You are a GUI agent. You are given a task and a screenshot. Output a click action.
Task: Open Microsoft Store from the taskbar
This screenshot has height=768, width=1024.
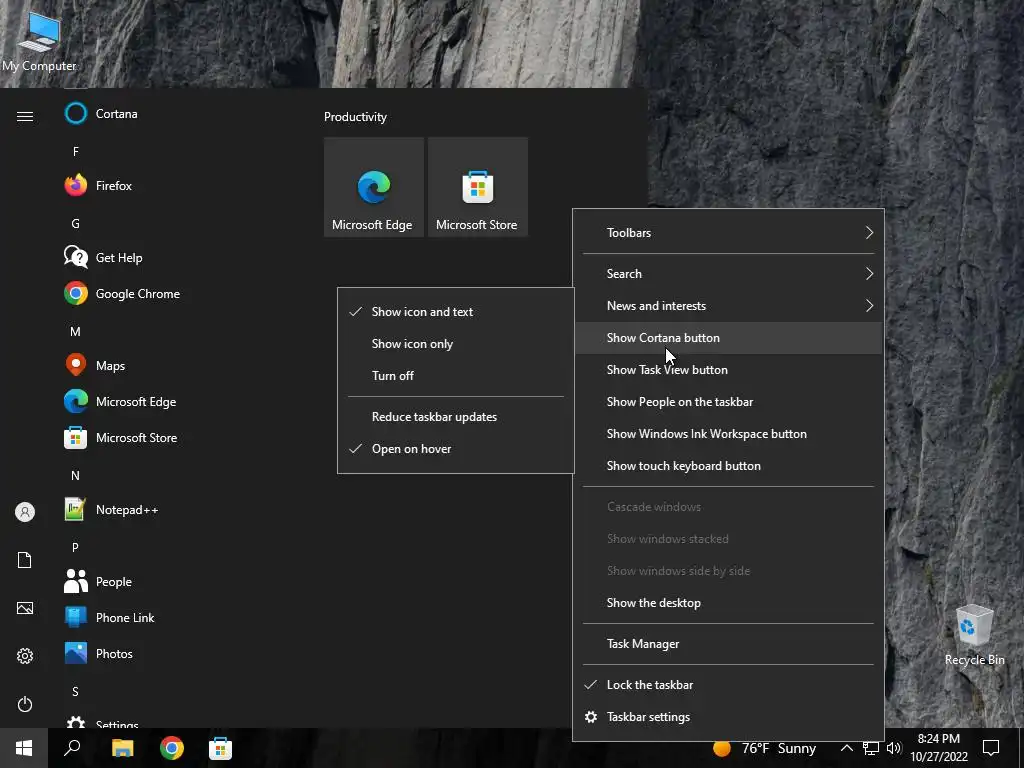pos(220,748)
